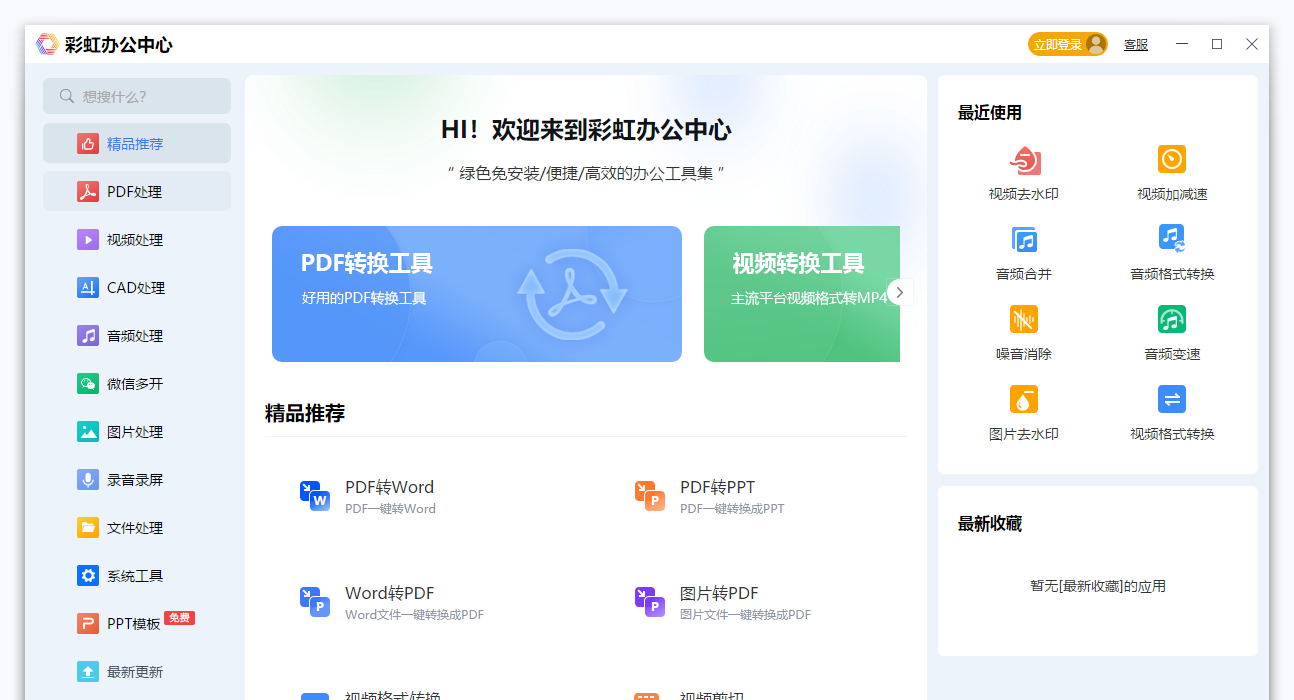1294x700 pixels.
Task: Open the 视频去水印 recent tool icon
Action: (x=1025, y=160)
